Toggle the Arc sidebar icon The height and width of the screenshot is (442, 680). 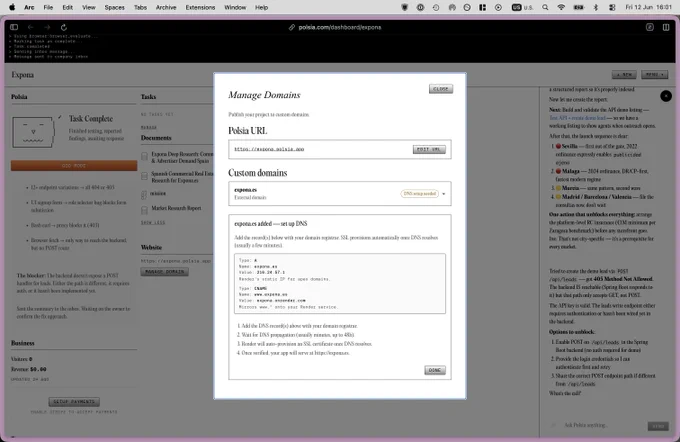tap(14, 27)
